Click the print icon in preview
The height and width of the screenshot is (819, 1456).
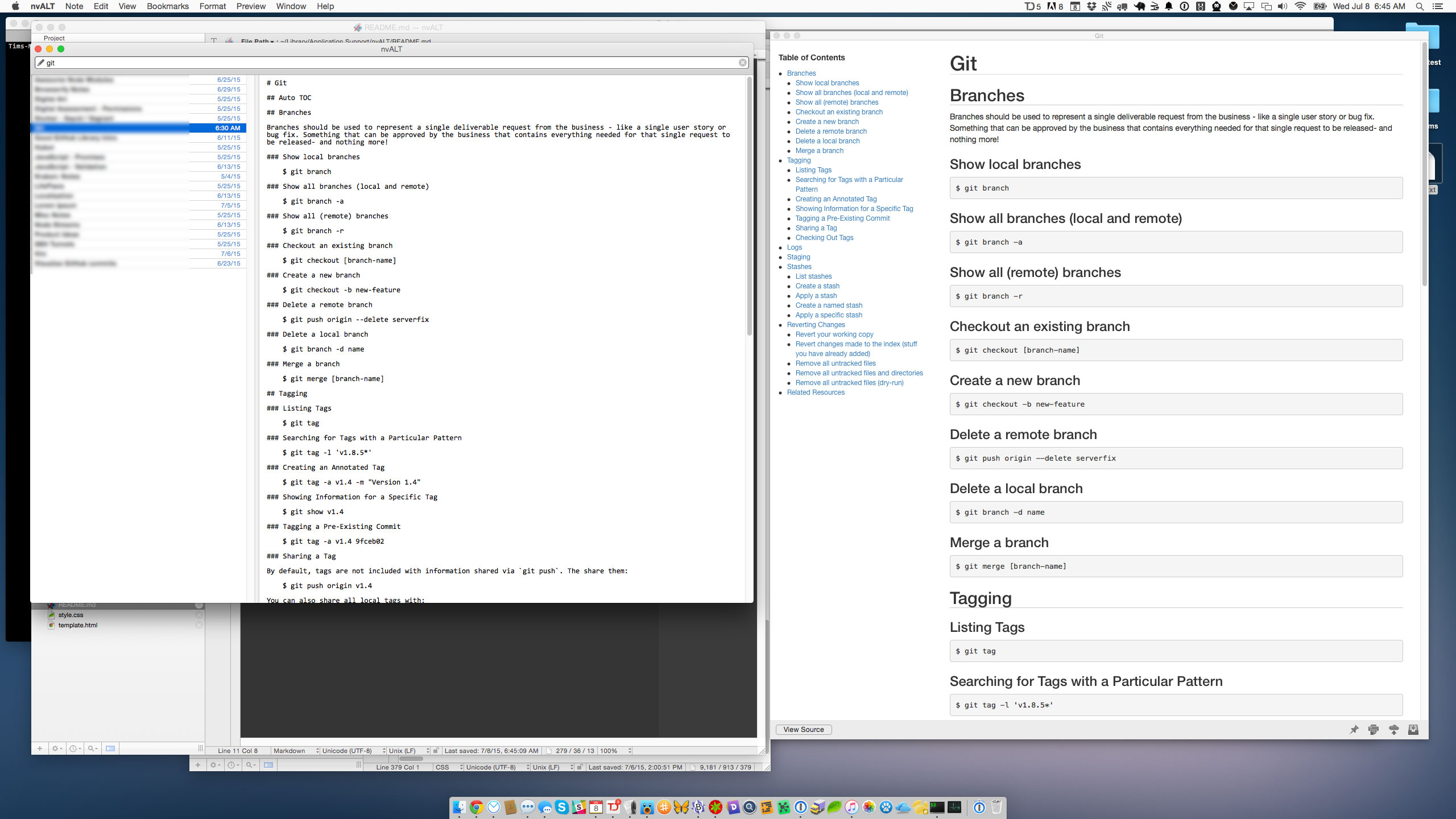click(1374, 730)
